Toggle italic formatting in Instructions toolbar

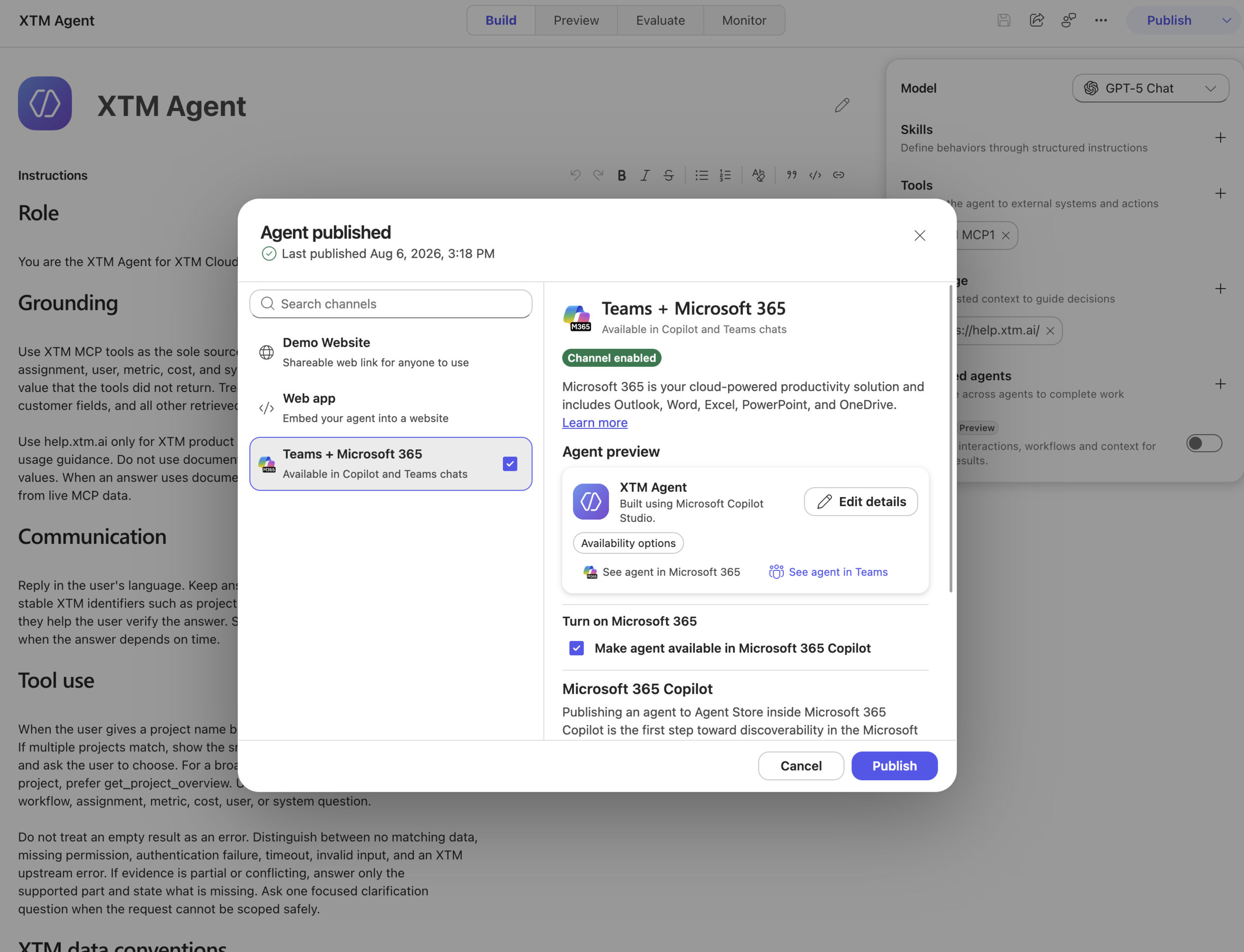645,175
